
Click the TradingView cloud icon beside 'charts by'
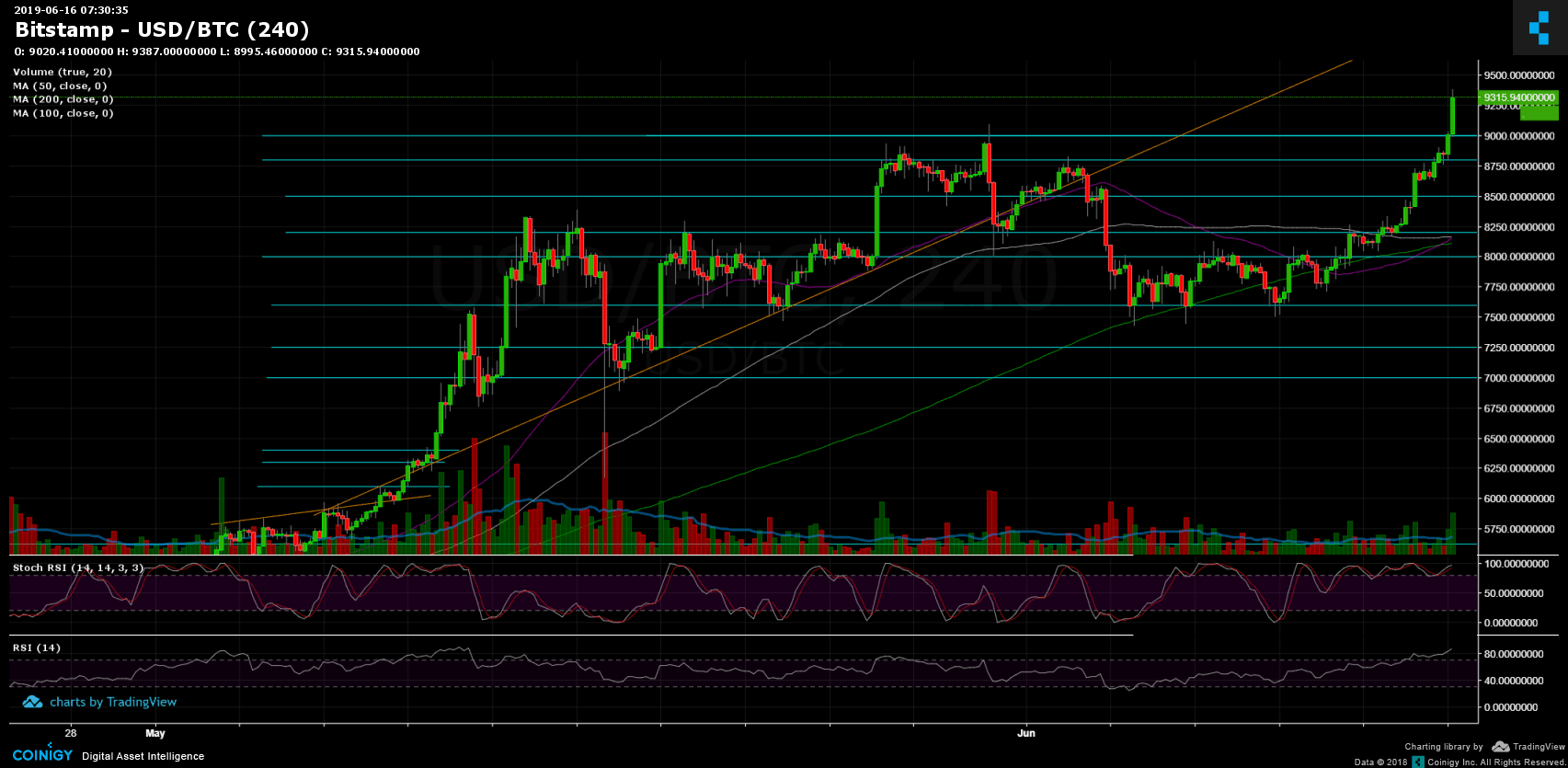click(32, 702)
